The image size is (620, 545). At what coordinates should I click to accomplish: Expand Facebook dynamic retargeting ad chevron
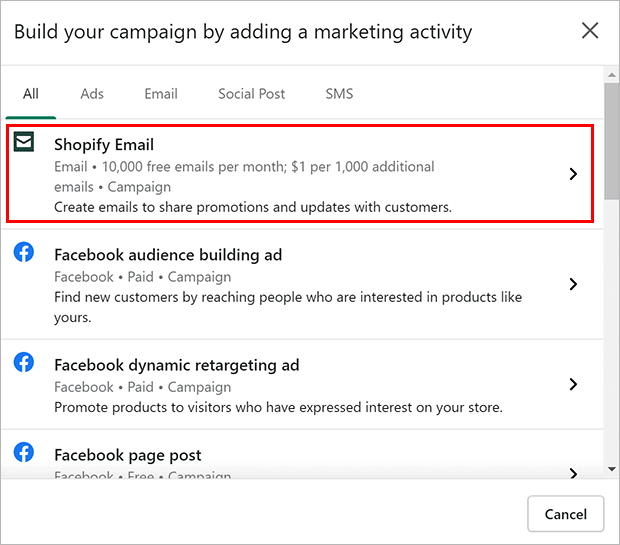click(573, 384)
